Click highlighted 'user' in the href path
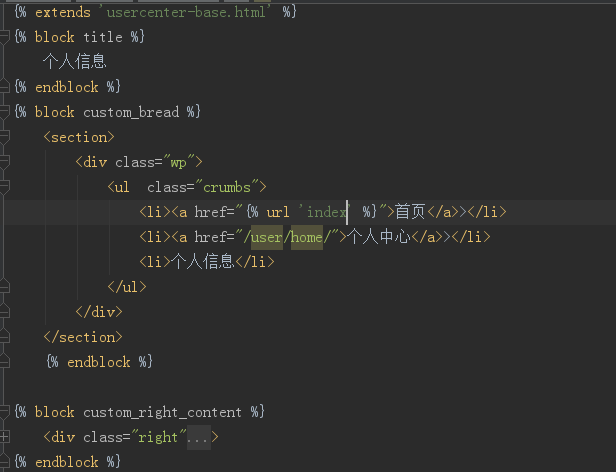This screenshot has width=616, height=472. point(267,237)
